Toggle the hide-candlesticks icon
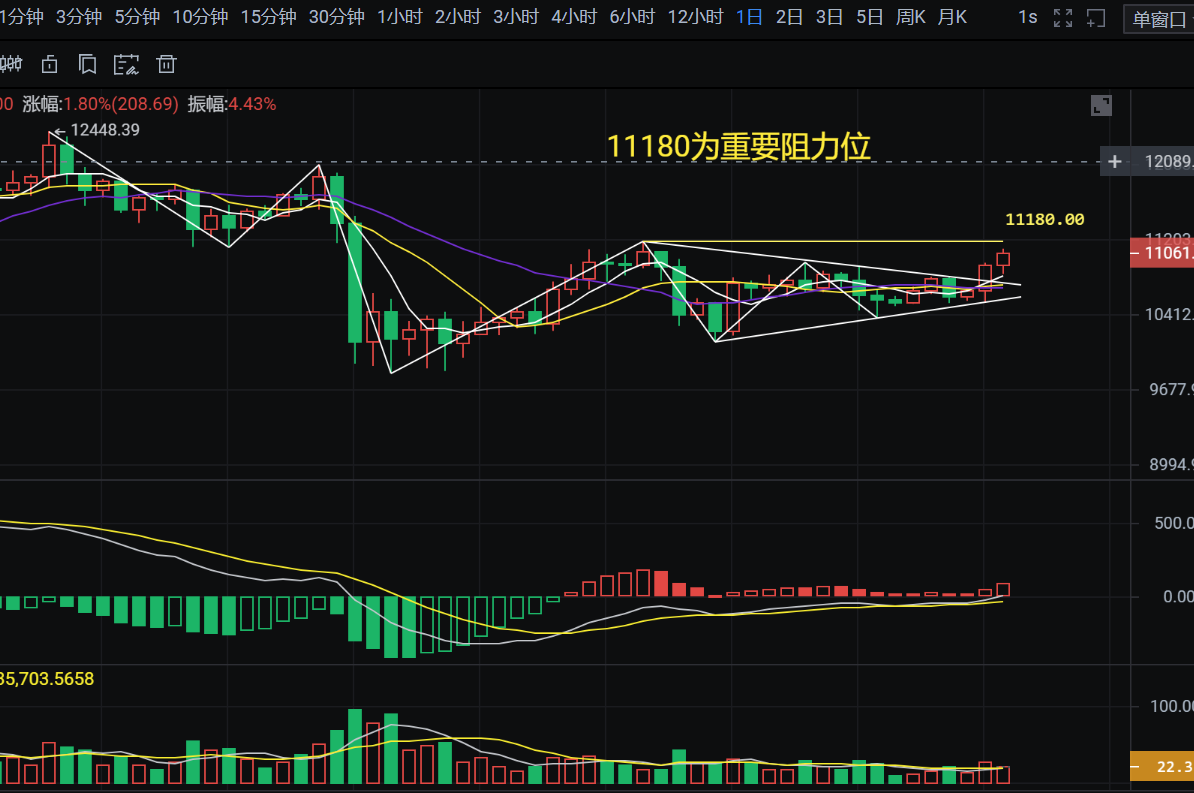This screenshot has height=793, width=1194. tap(11, 65)
